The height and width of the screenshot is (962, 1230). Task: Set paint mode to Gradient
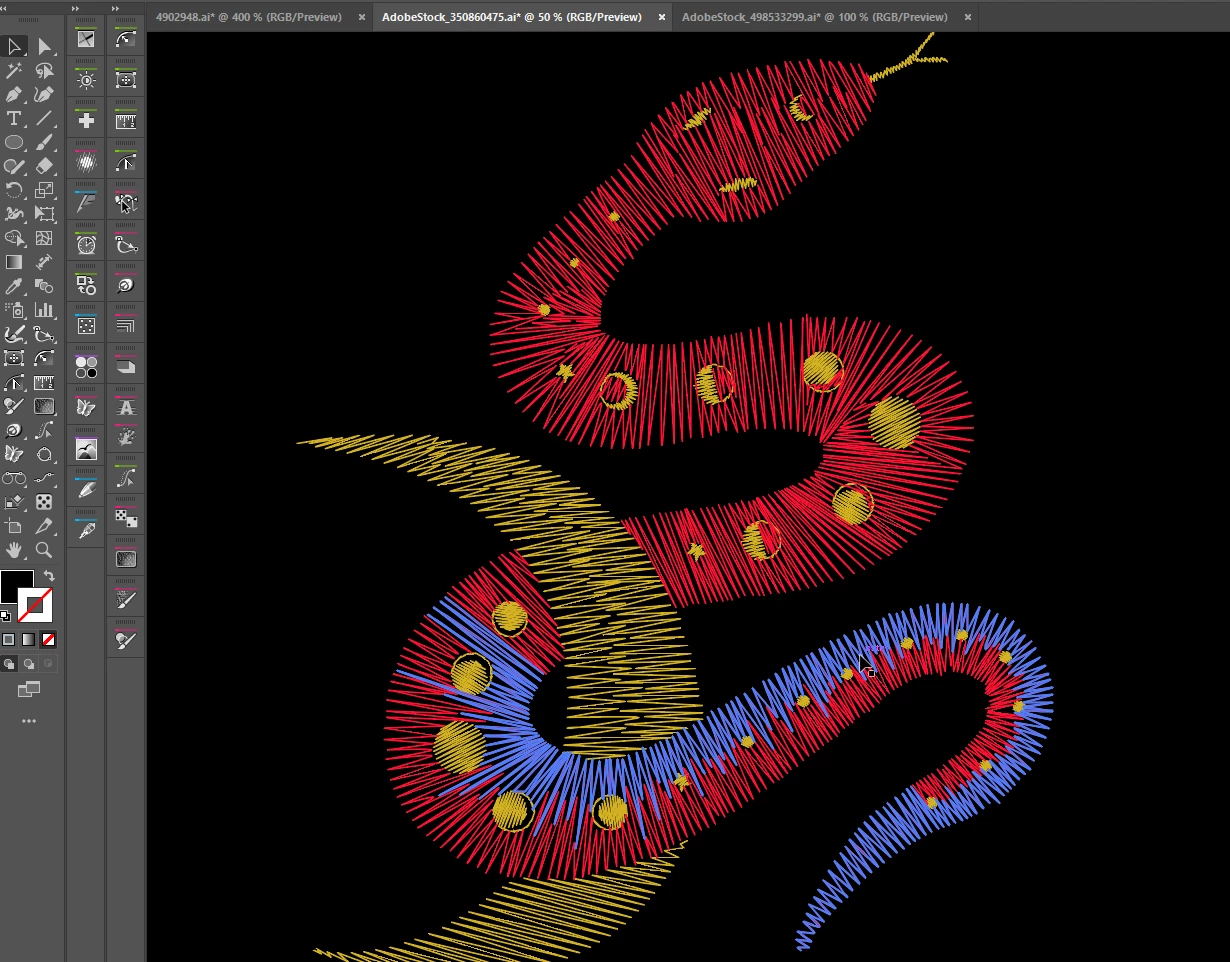[x=29, y=639]
